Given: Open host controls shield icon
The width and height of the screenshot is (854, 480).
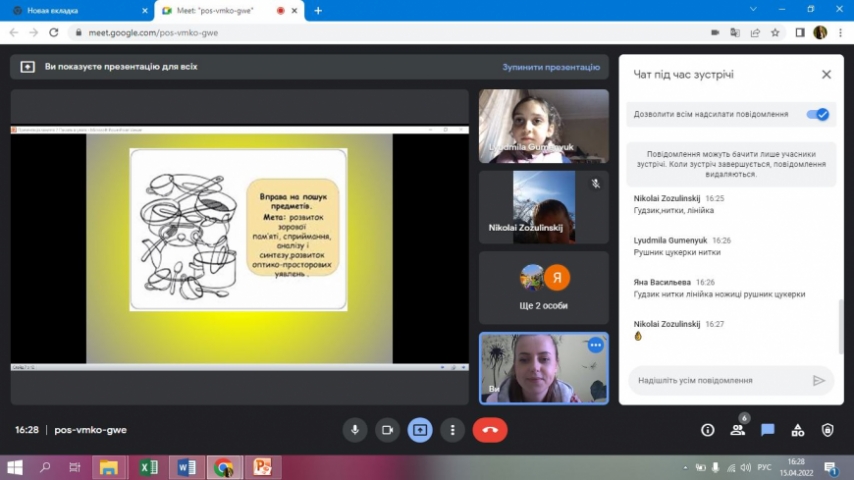Looking at the screenshot, I should [x=827, y=430].
